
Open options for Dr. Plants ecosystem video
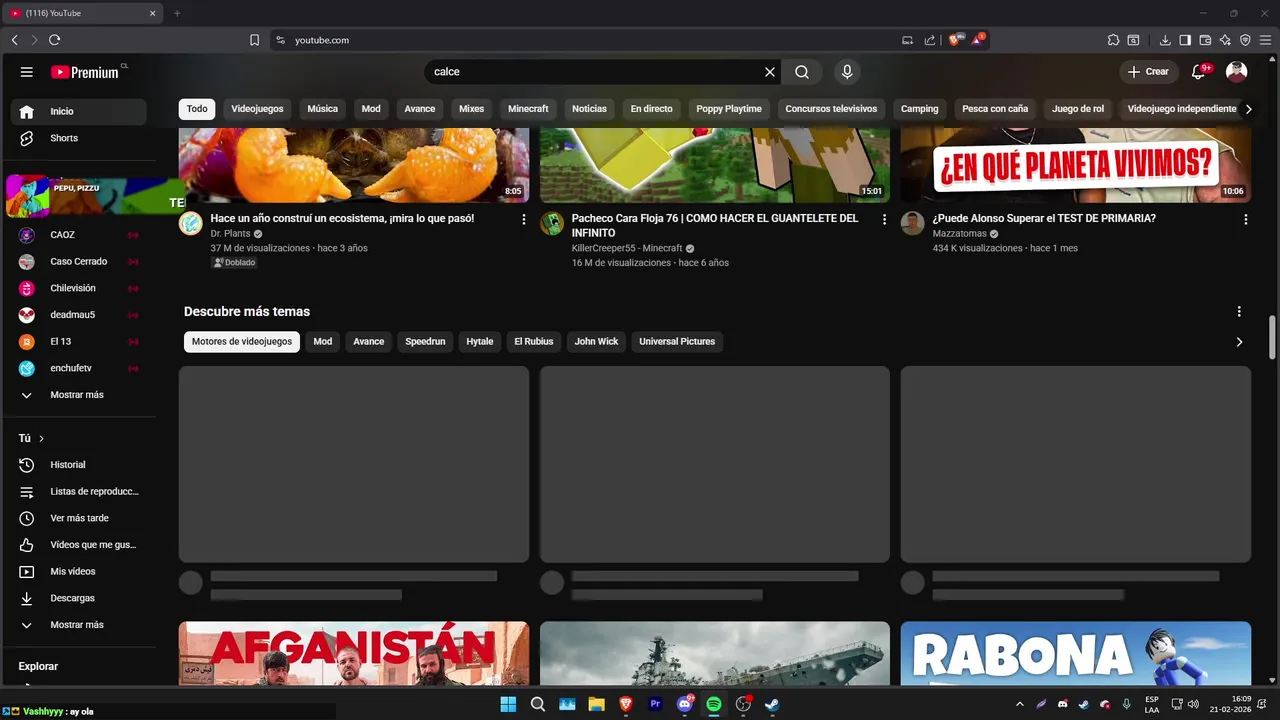tap(523, 219)
